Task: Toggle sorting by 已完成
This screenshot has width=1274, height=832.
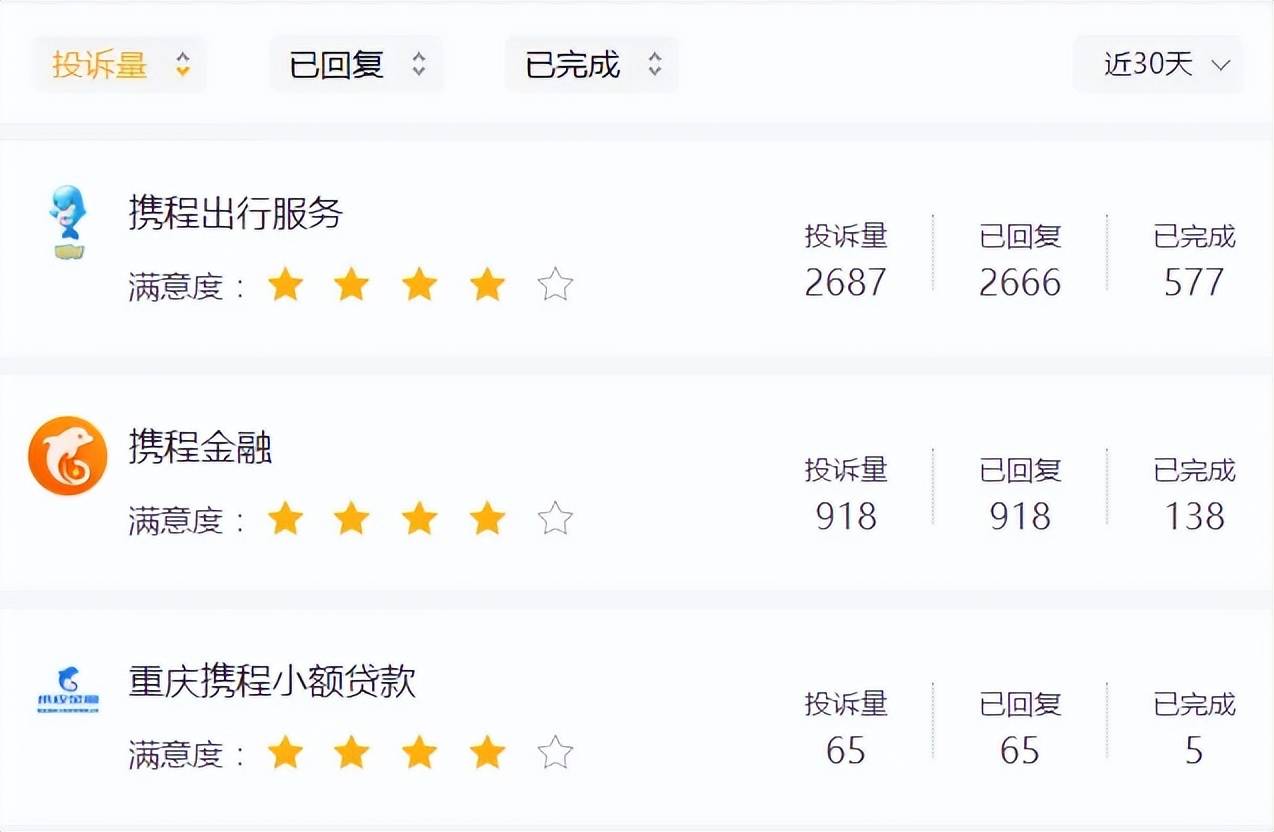Action: pos(573,65)
